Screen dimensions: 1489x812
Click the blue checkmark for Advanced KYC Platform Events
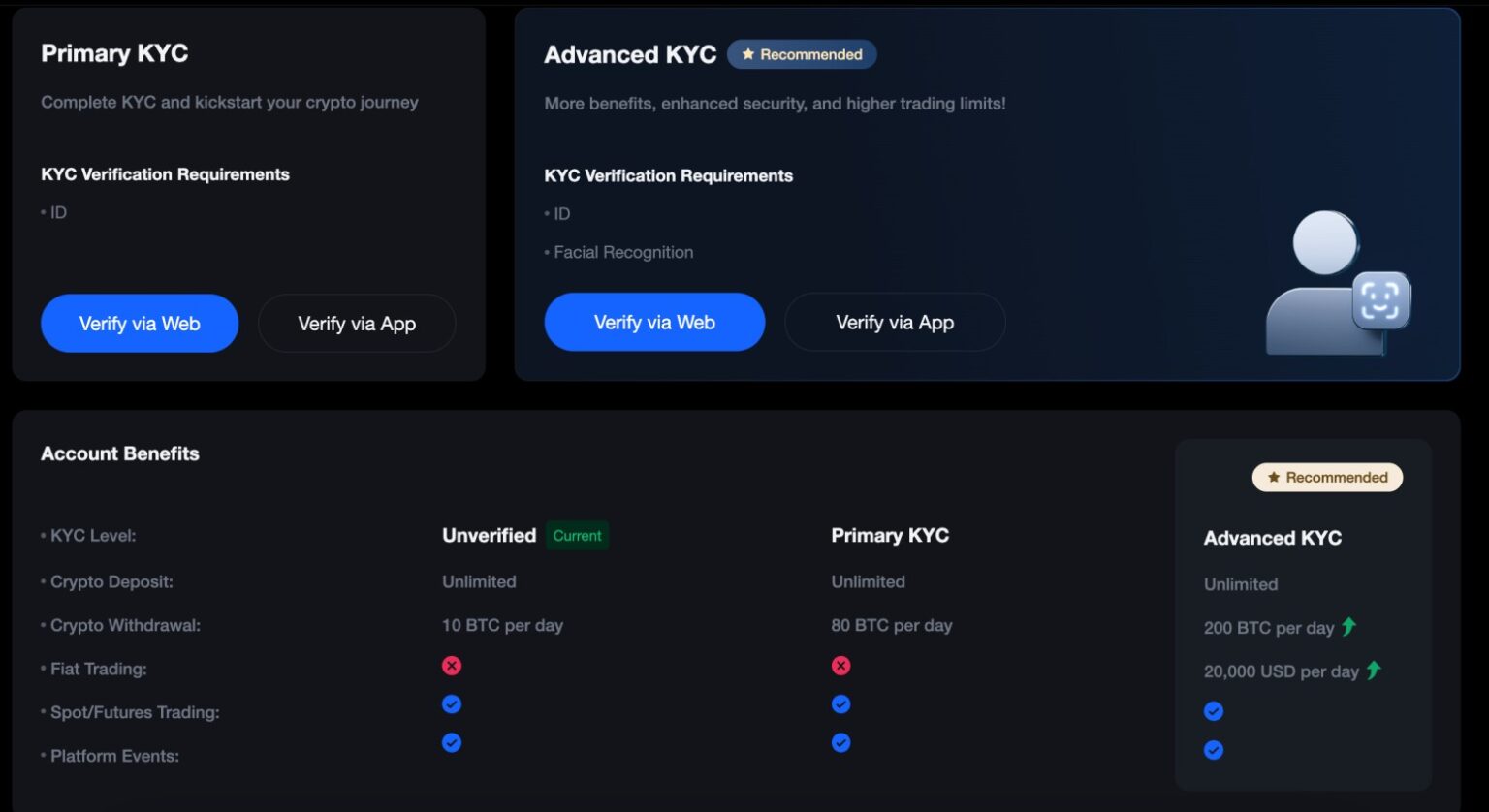coord(1214,749)
